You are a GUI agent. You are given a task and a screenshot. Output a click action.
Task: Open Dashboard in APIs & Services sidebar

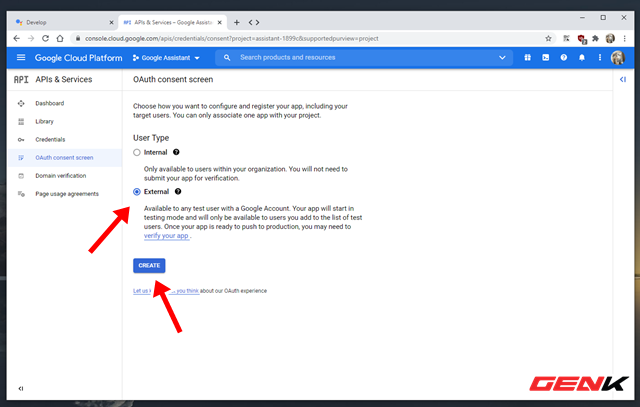(64, 103)
